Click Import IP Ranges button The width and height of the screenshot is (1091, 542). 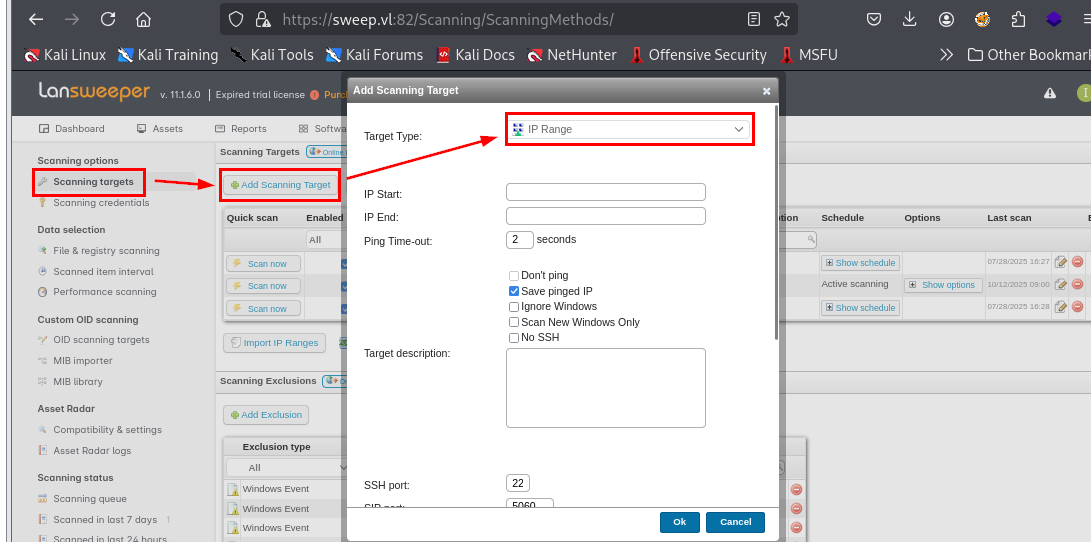pos(274,342)
